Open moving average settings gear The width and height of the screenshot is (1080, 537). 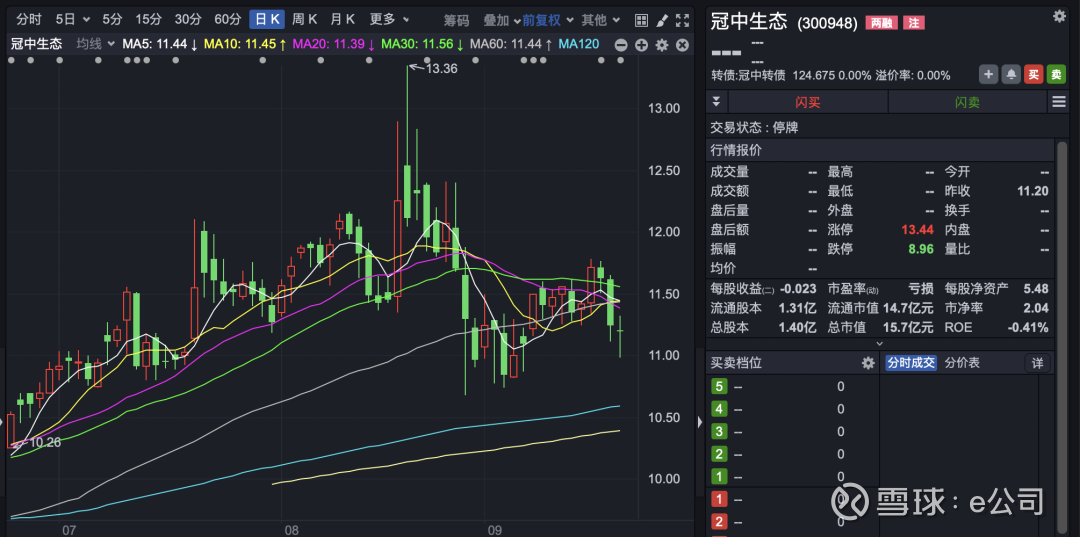[x=662, y=45]
